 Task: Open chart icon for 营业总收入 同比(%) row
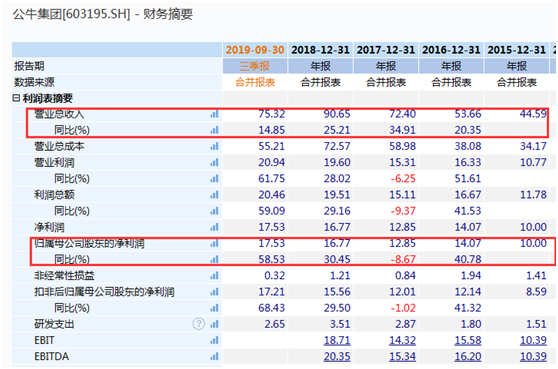click(214, 130)
